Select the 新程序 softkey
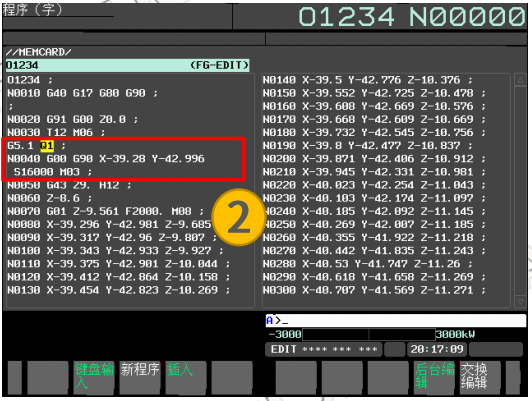The width and height of the screenshot is (532, 401). pos(140,378)
